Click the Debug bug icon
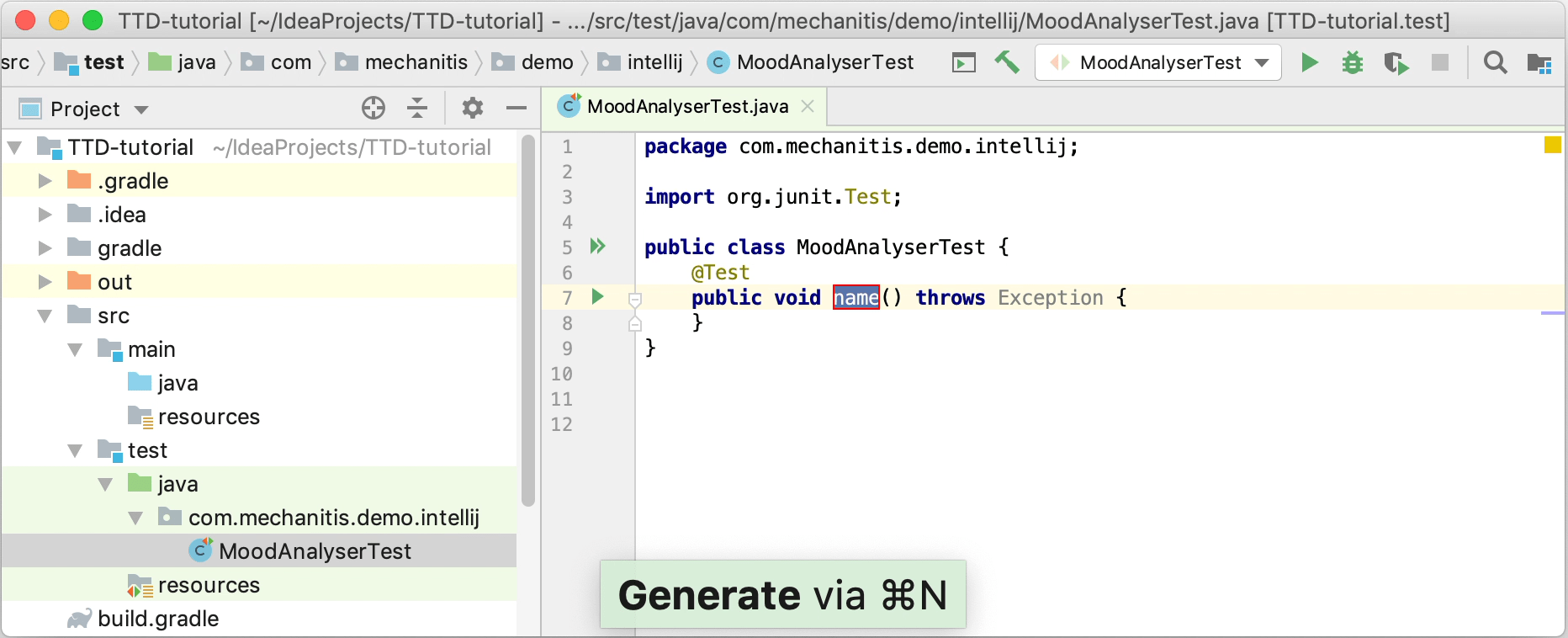The height and width of the screenshot is (638, 1568). (x=1353, y=62)
